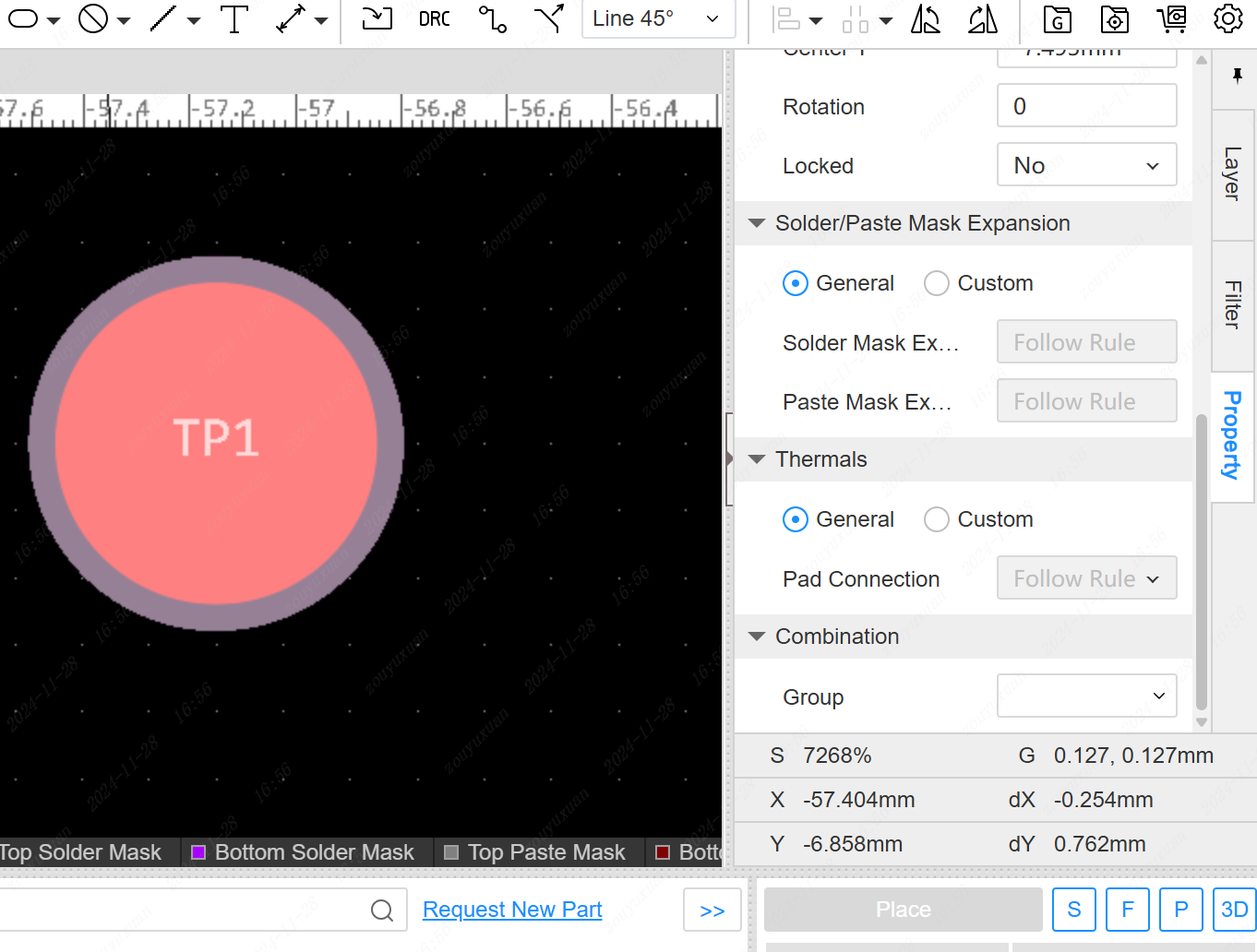Click the flip horizontal mirror icon
The height and width of the screenshot is (952, 1257).
tap(926, 19)
